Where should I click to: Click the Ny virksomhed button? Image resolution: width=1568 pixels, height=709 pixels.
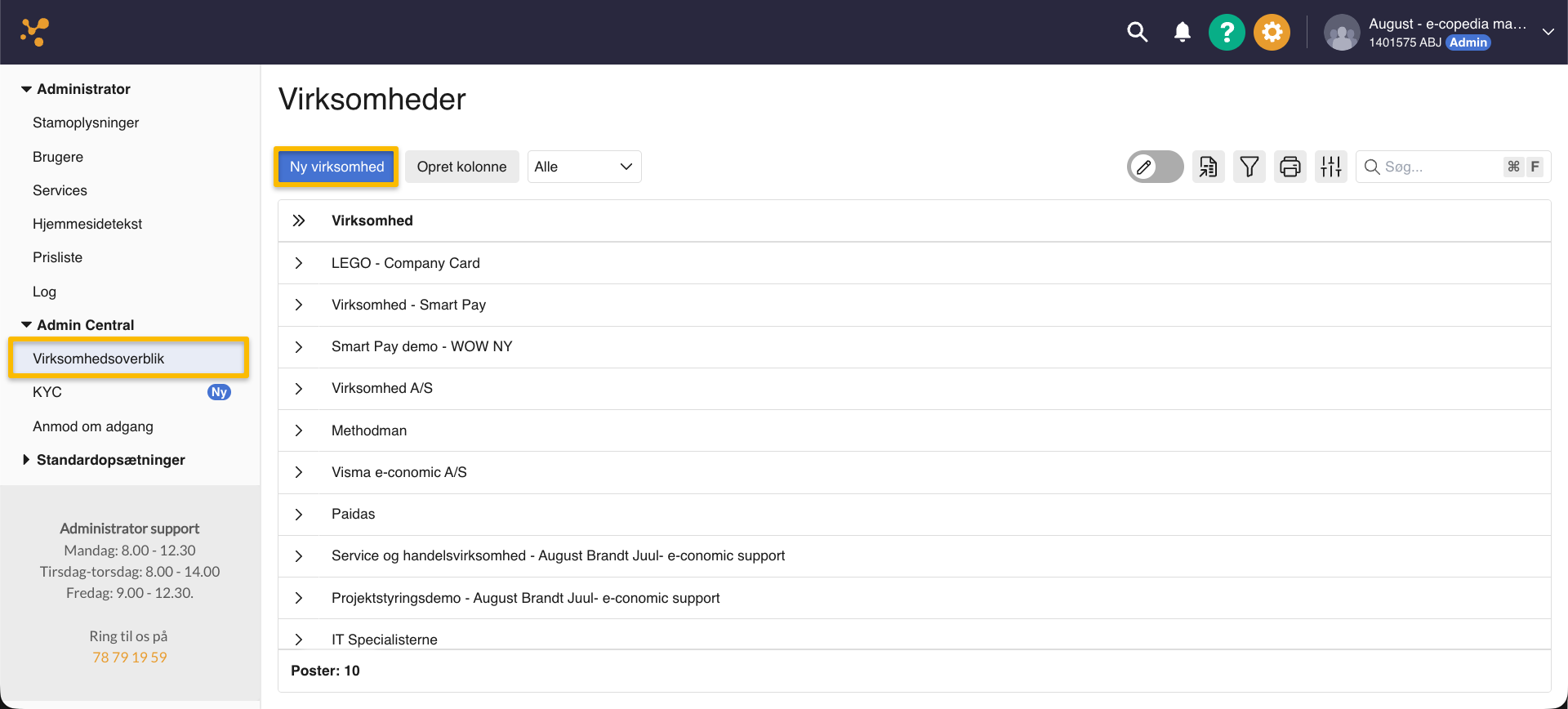[x=336, y=167]
